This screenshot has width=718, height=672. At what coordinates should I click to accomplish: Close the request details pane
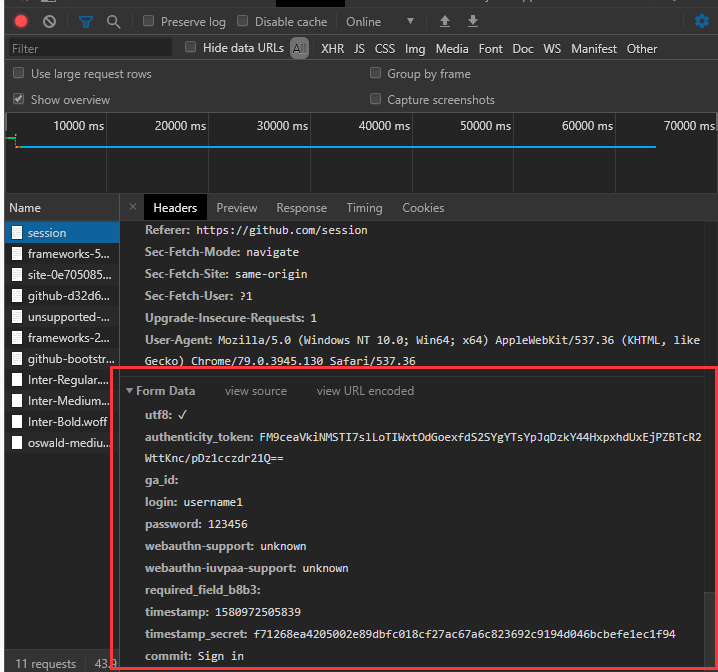[133, 207]
